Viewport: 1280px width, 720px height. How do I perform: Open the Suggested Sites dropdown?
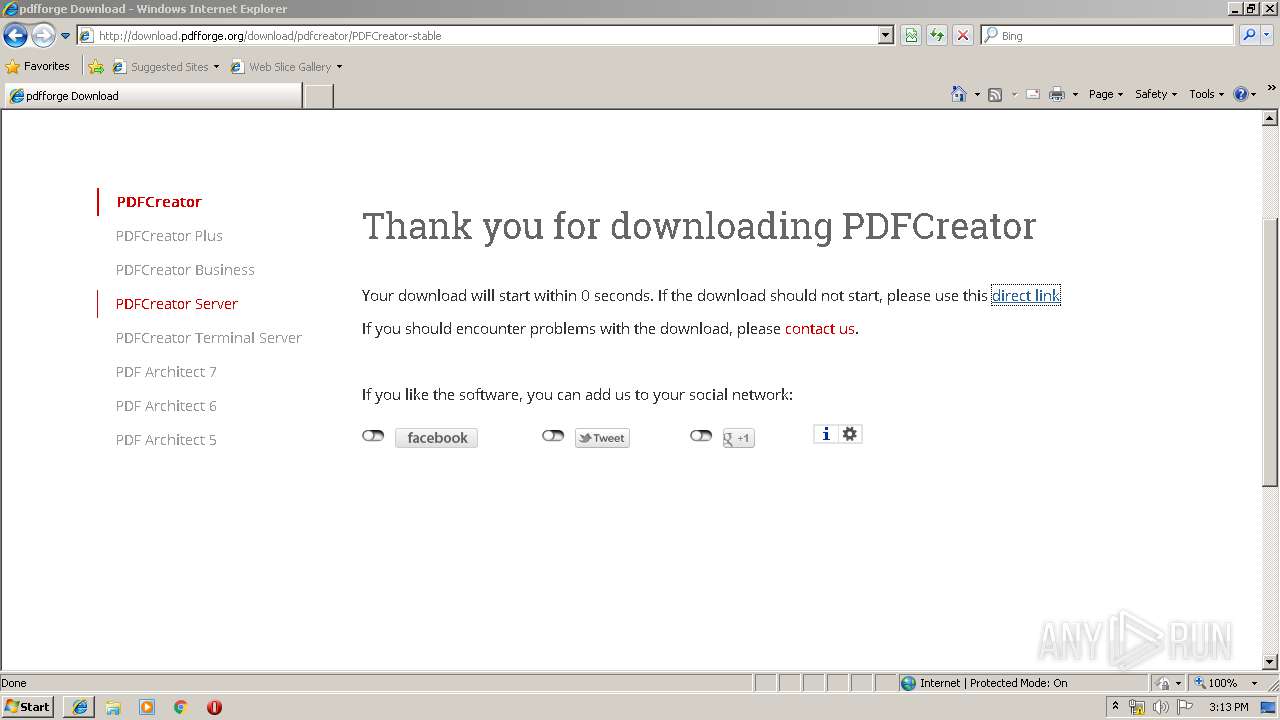(x=166, y=67)
